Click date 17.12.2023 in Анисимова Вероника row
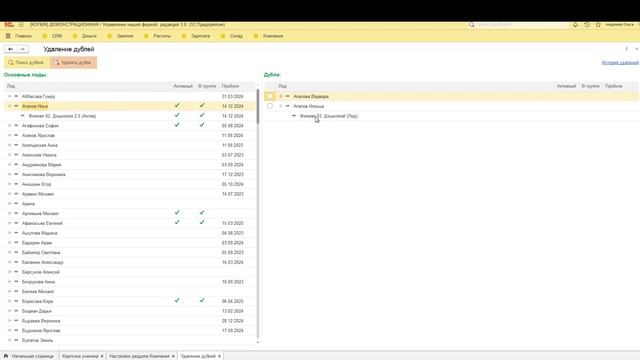This screenshot has height=360, width=640. (x=233, y=175)
